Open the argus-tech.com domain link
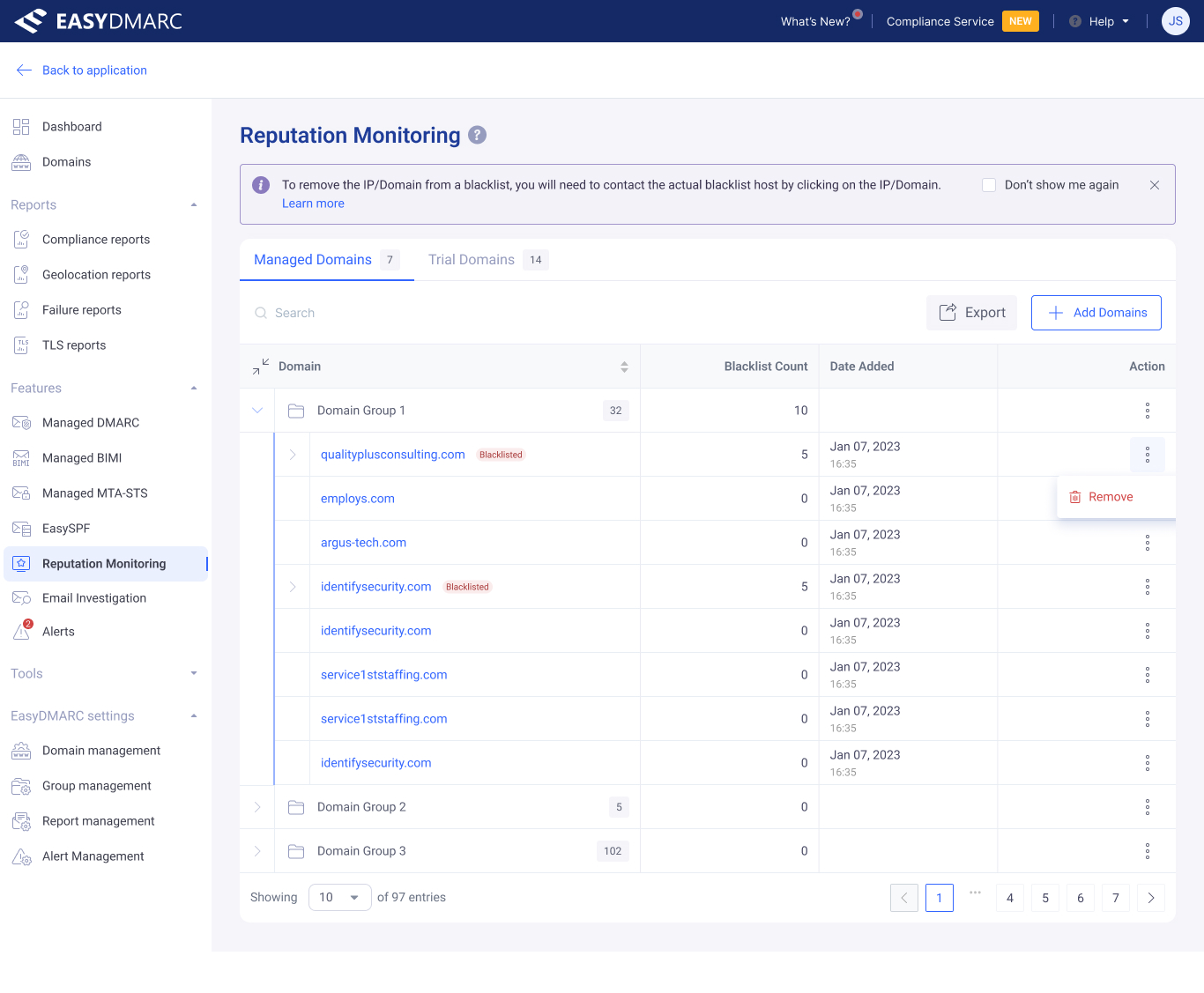The height and width of the screenshot is (993, 1204). [363, 543]
